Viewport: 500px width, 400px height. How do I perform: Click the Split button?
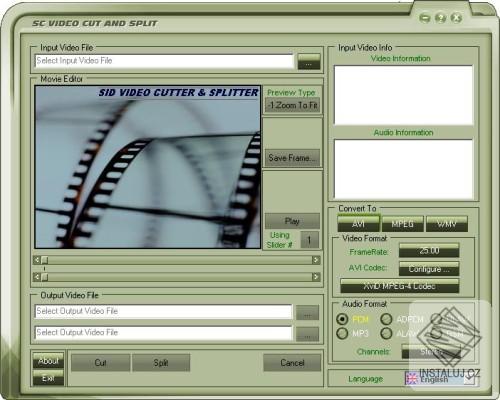(x=161, y=363)
